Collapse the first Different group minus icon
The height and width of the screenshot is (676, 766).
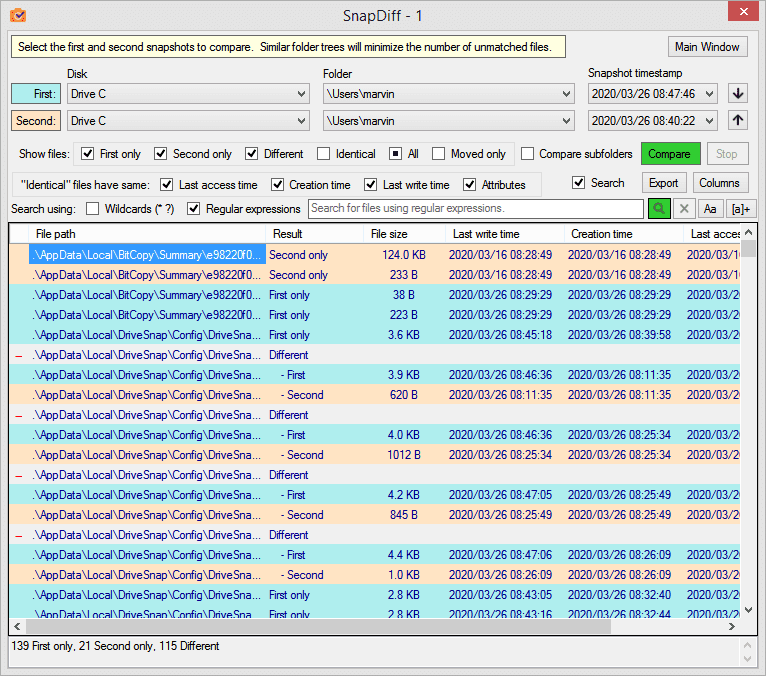click(x=19, y=355)
